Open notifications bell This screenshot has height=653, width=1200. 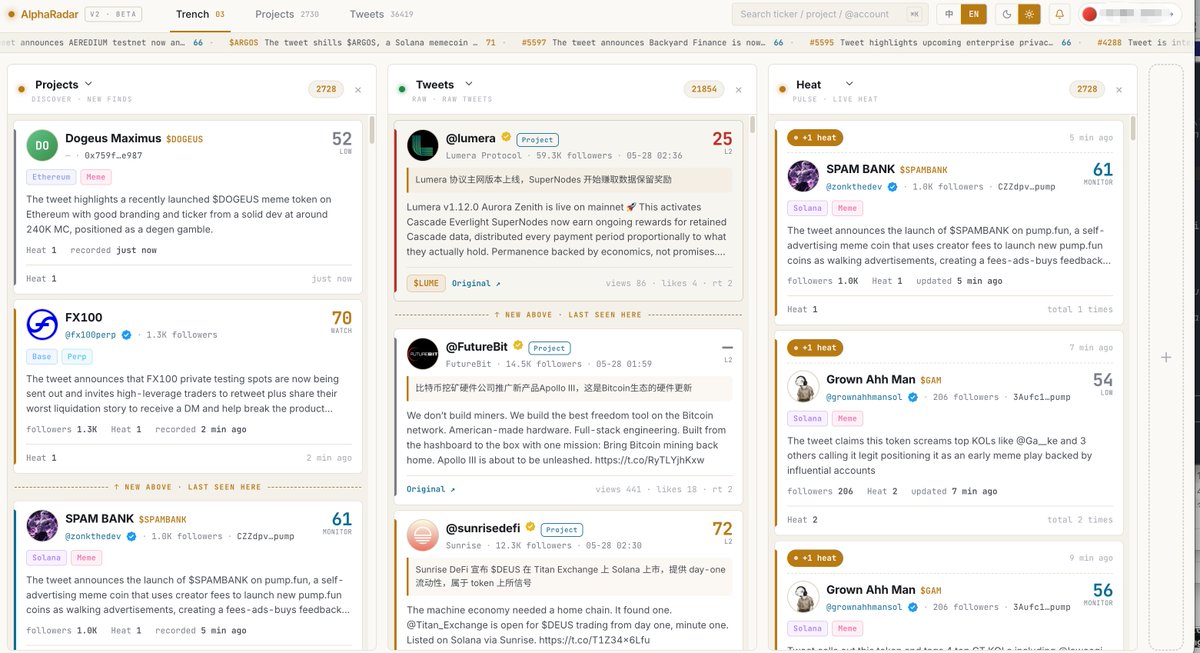pyautogui.click(x=1060, y=14)
